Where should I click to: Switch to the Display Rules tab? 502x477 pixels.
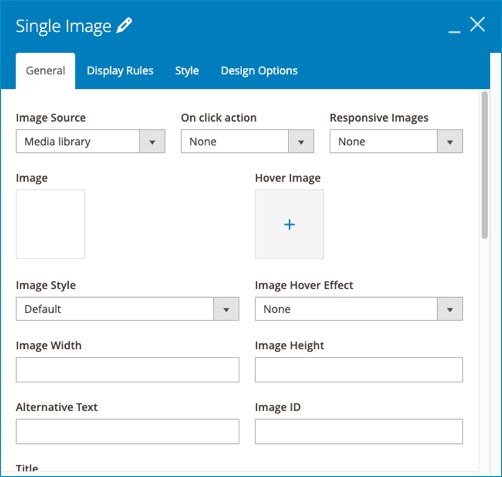[120, 71]
